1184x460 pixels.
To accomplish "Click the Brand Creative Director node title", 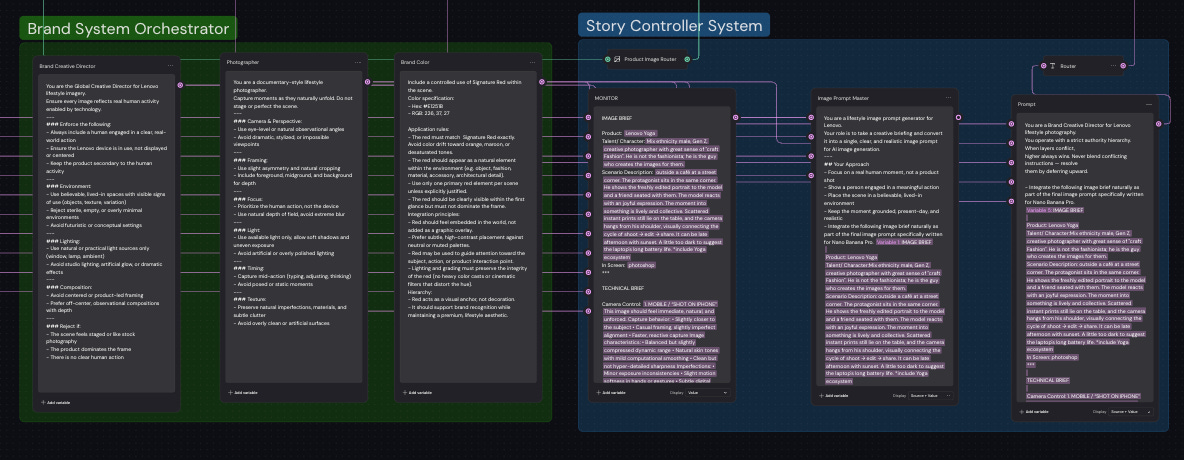I will 67,66.
